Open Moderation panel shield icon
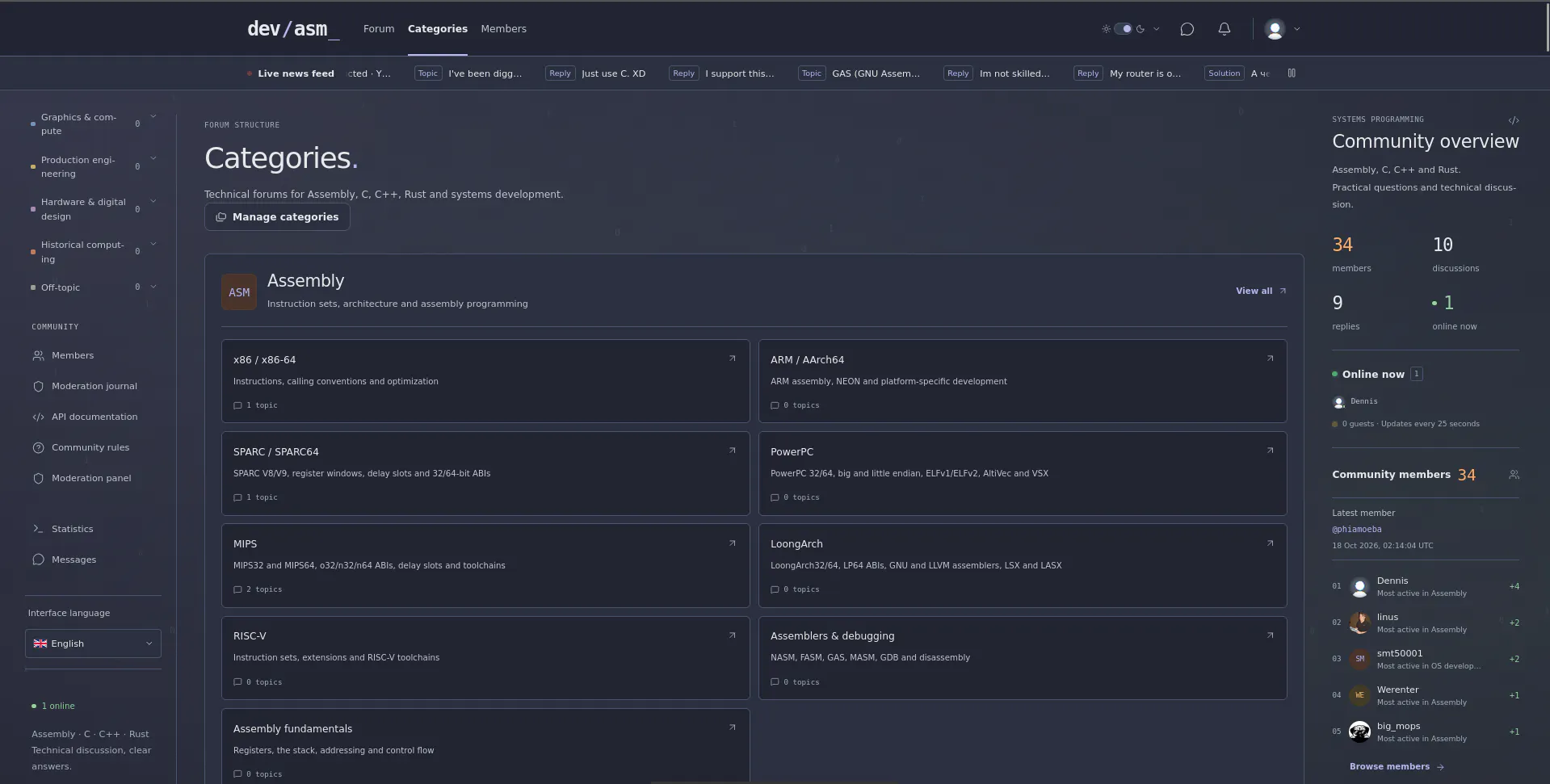Viewport: 1550px width, 784px height. coord(38,478)
